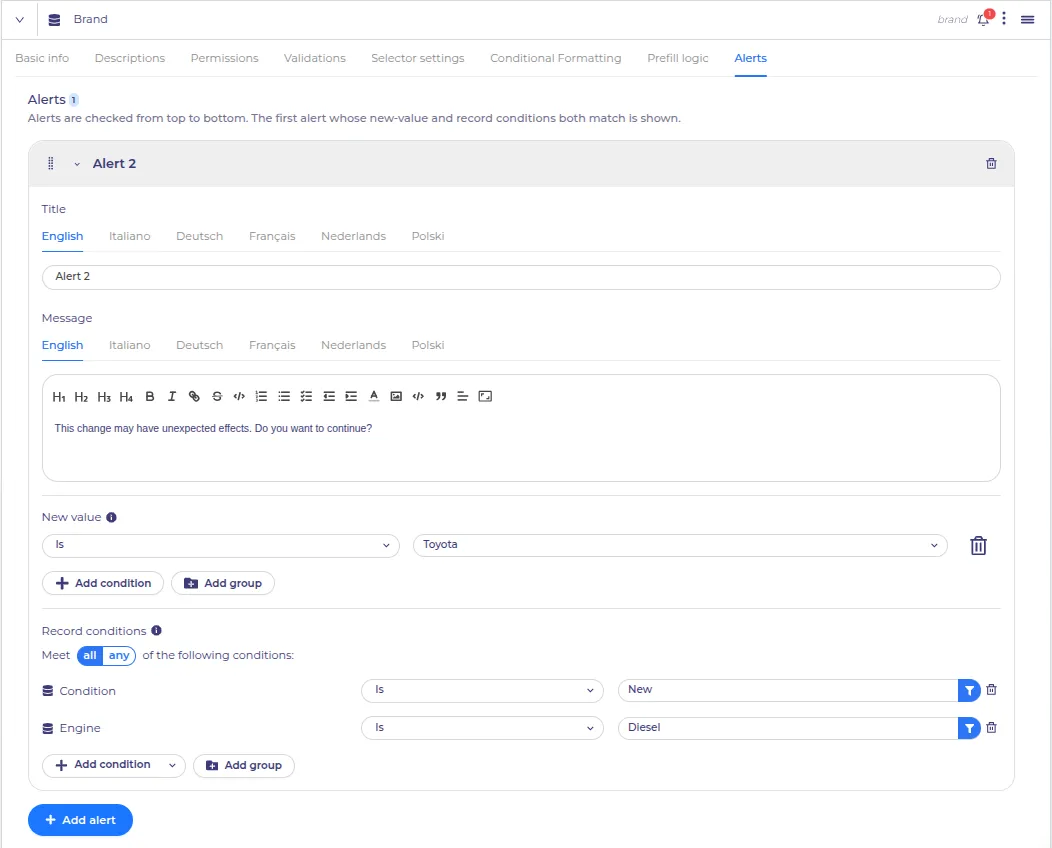Image resolution: width=1052 pixels, height=848 pixels.
Task: Apply Heading 2 format in message editor
Action: coord(81,396)
